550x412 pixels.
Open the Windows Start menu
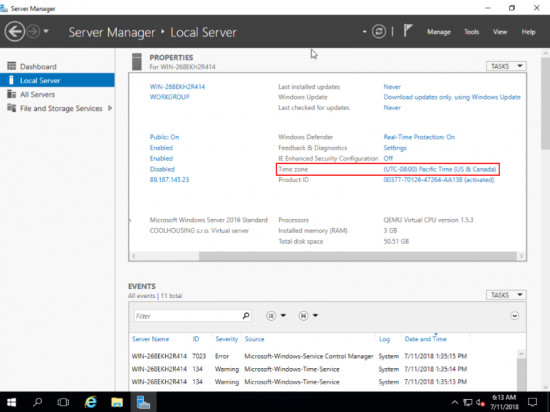12,402
